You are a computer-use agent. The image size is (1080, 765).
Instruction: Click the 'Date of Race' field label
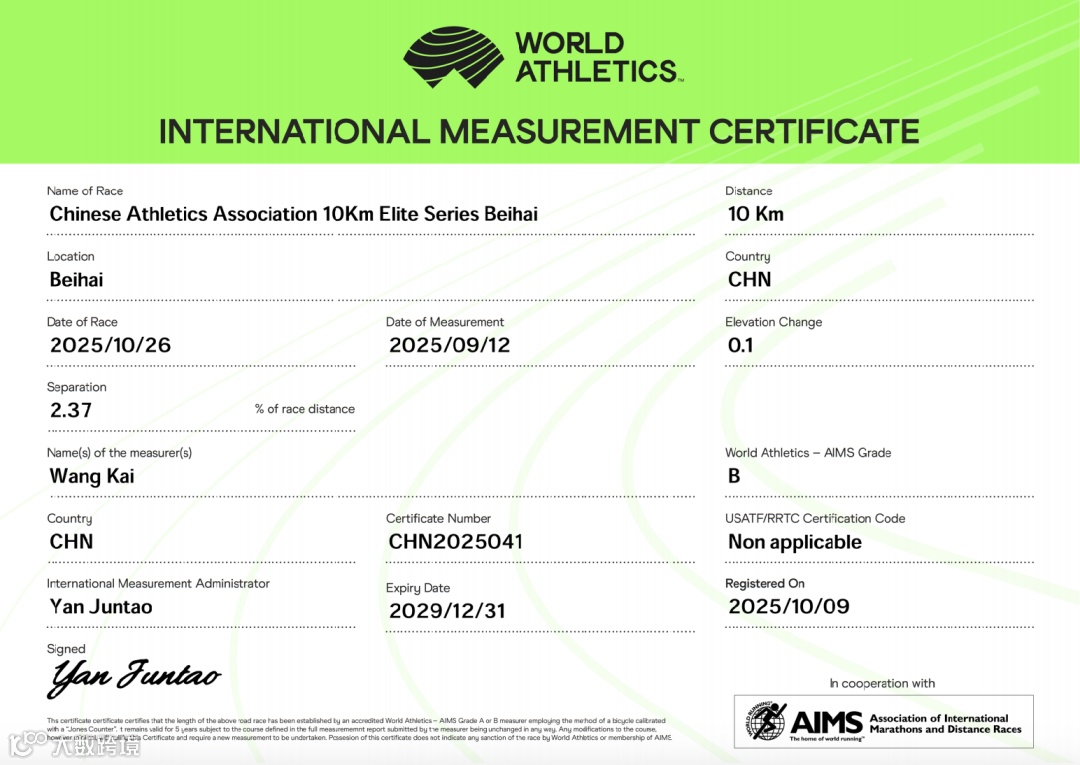[x=82, y=322]
